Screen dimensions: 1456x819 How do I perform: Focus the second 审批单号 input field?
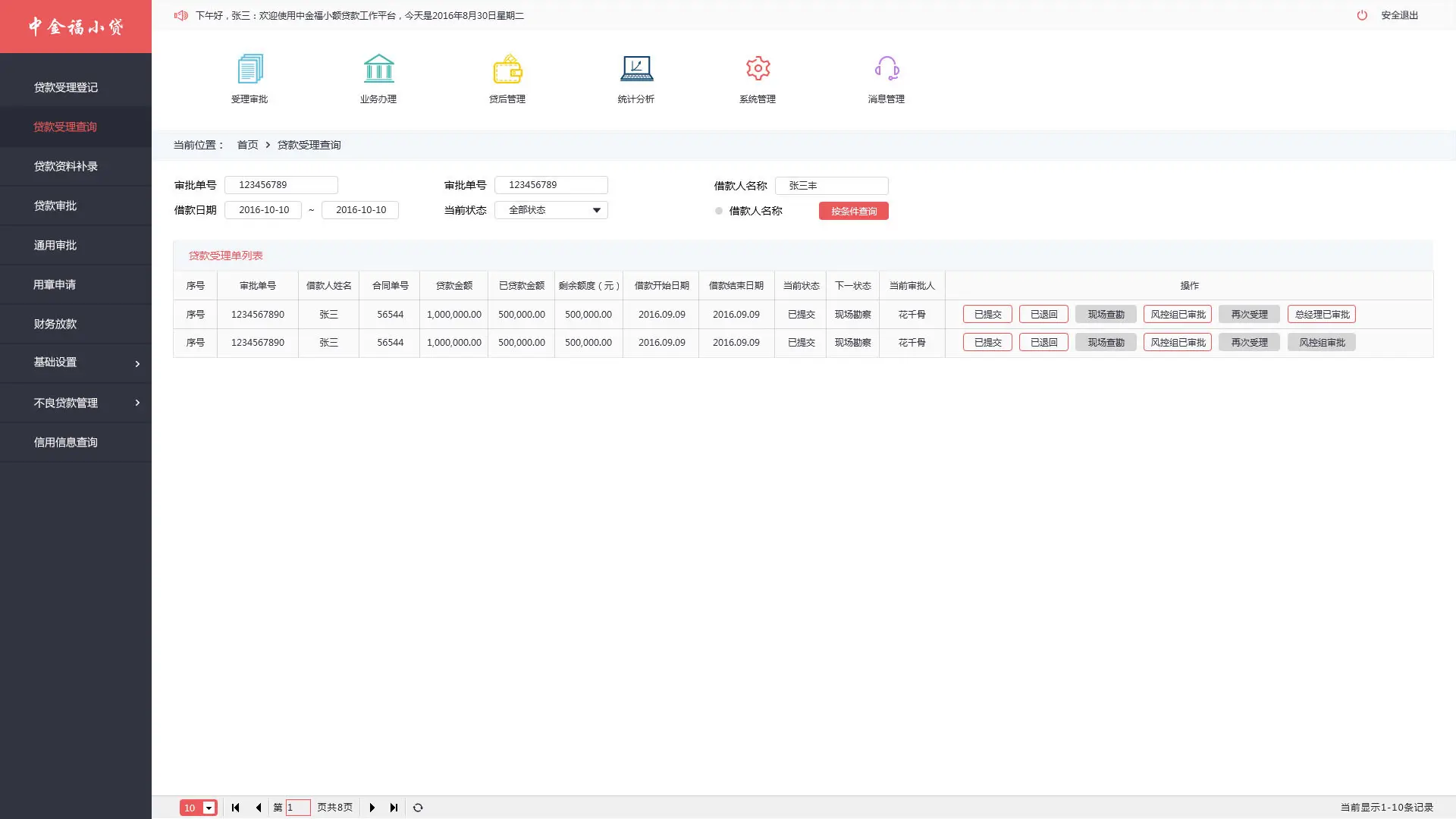[x=551, y=185]
